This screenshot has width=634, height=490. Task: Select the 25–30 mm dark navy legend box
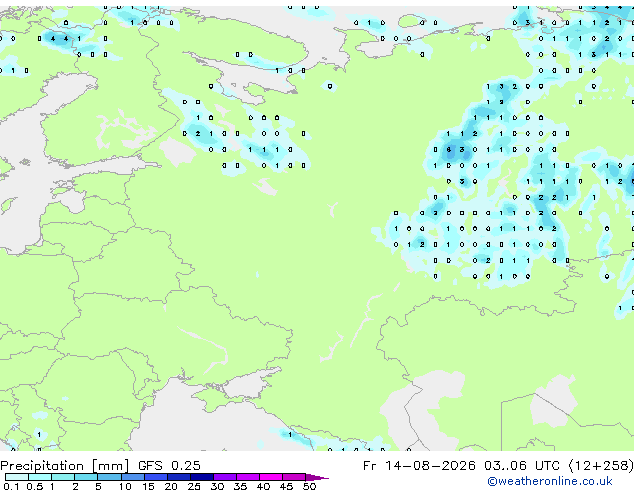[202, 477]
